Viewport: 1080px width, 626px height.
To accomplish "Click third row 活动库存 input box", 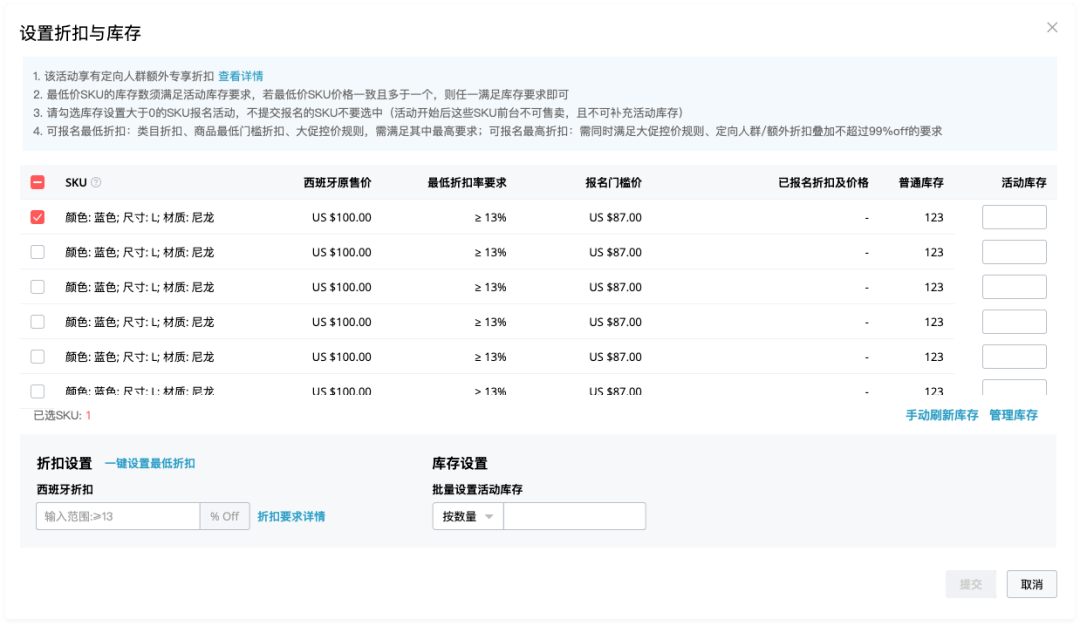I will pyautogui.click(x=1014, y=287).
